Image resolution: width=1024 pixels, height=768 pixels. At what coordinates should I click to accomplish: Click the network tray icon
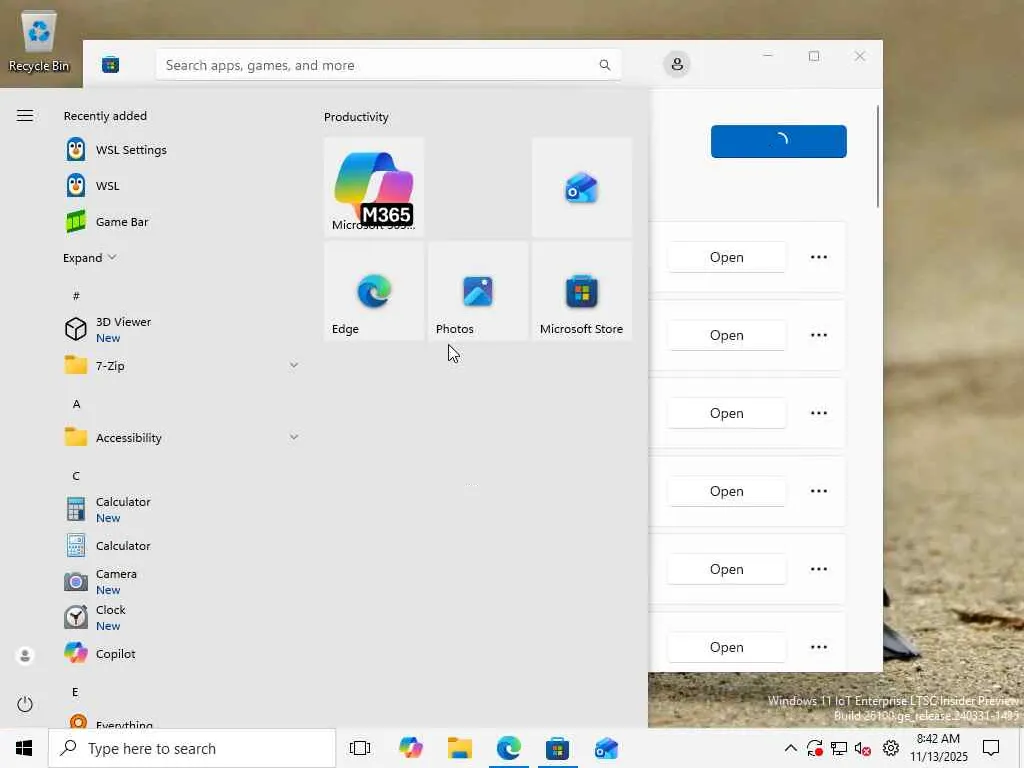click(839, 748)
